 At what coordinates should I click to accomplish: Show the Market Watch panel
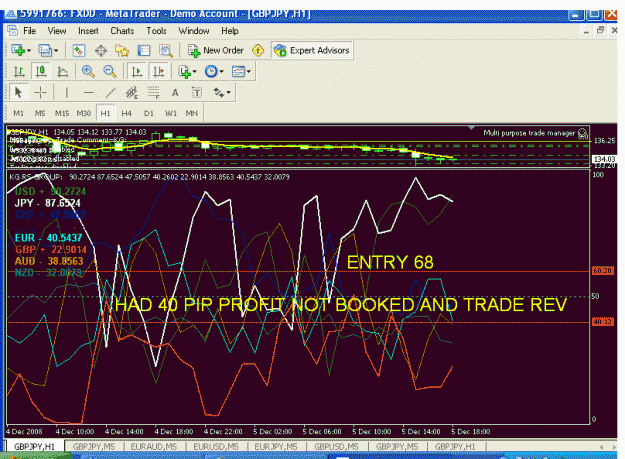click(79, 51)
